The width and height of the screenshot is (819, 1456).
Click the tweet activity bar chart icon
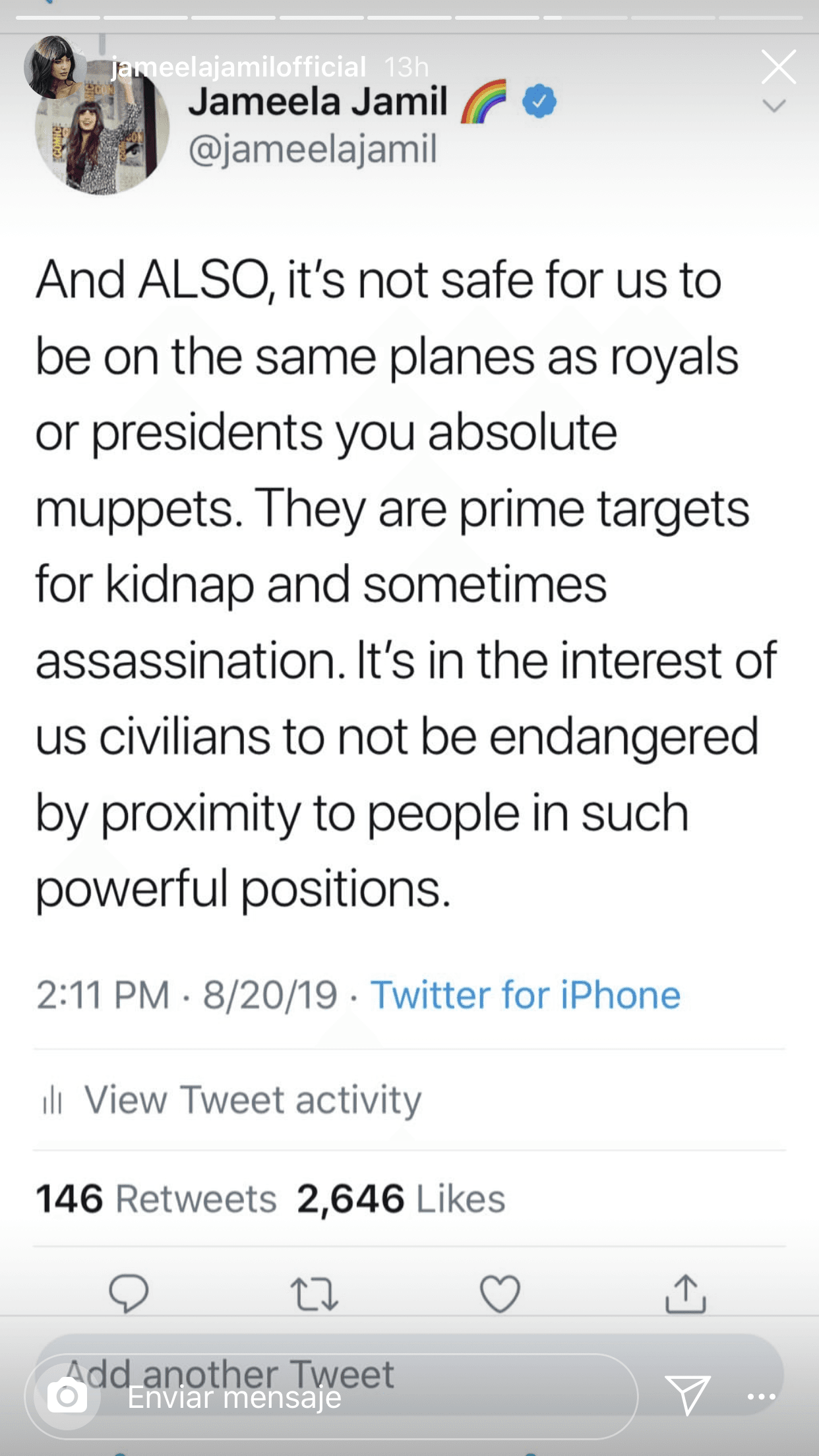click(52, 1100)
